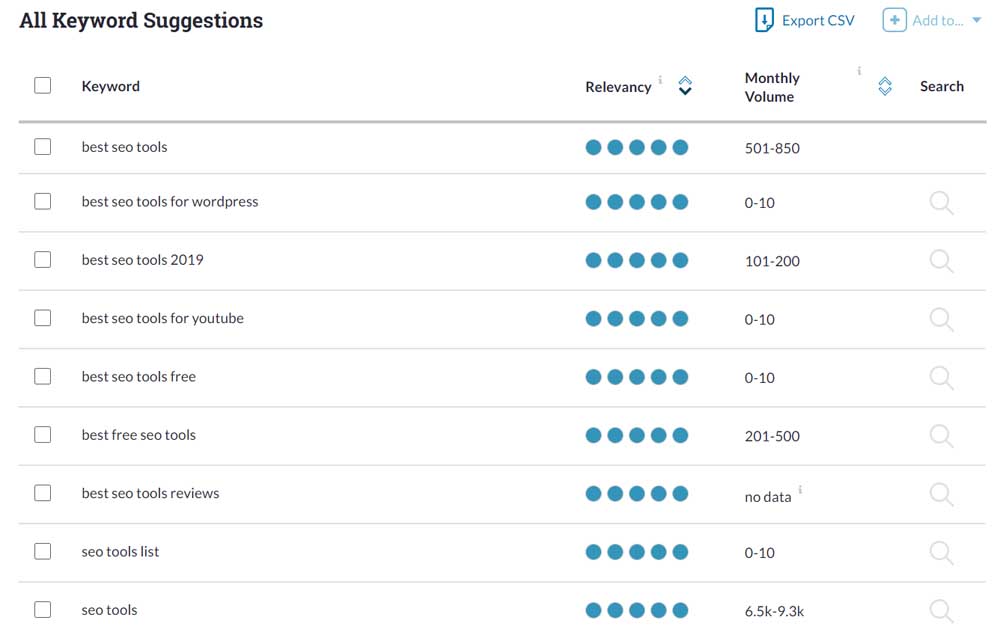1000x632 pixels.
Task: Click the magnifier in the 6.5k-9.3k row
Action: pyautogui.click(x=941, y=611)
